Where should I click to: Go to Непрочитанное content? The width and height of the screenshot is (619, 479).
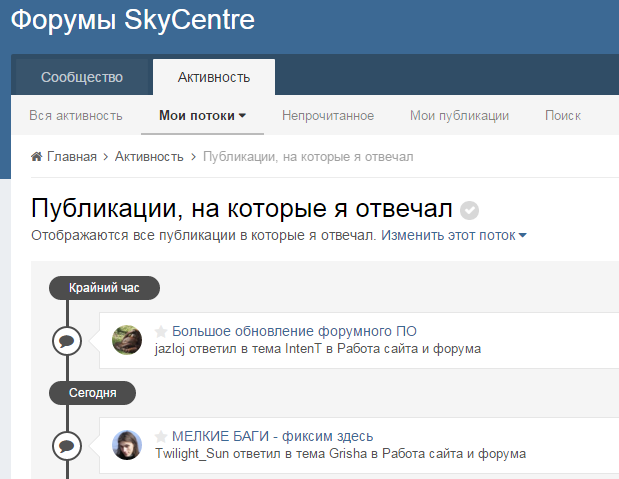[328, 115]
